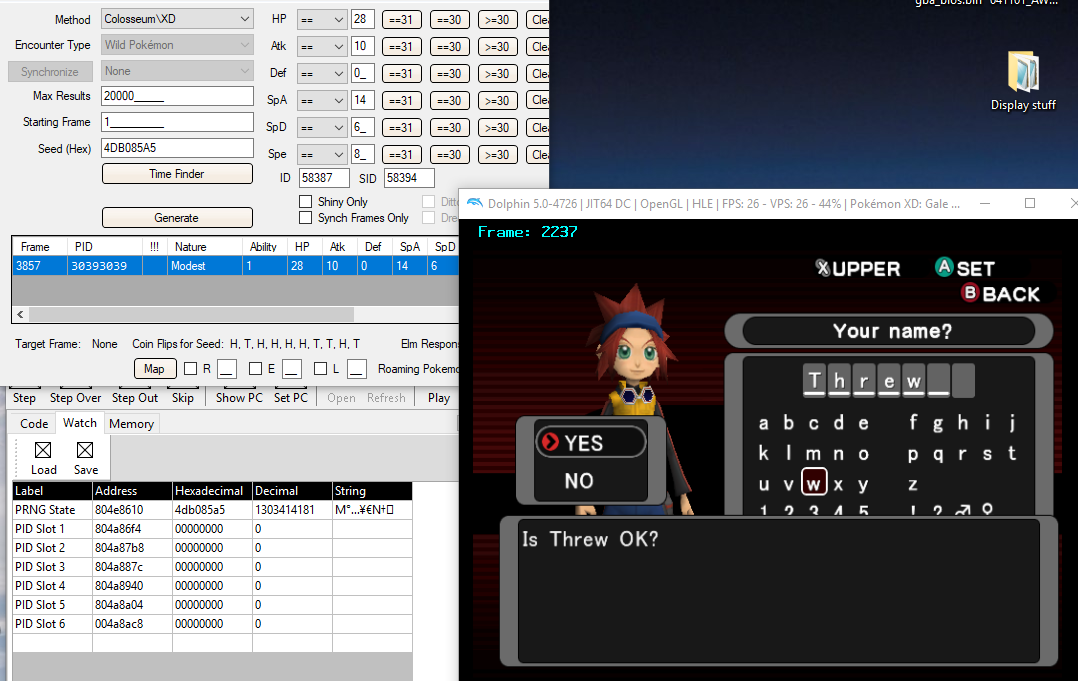
Task: Click the Max Results input field
Action: [x=177, y=96]
